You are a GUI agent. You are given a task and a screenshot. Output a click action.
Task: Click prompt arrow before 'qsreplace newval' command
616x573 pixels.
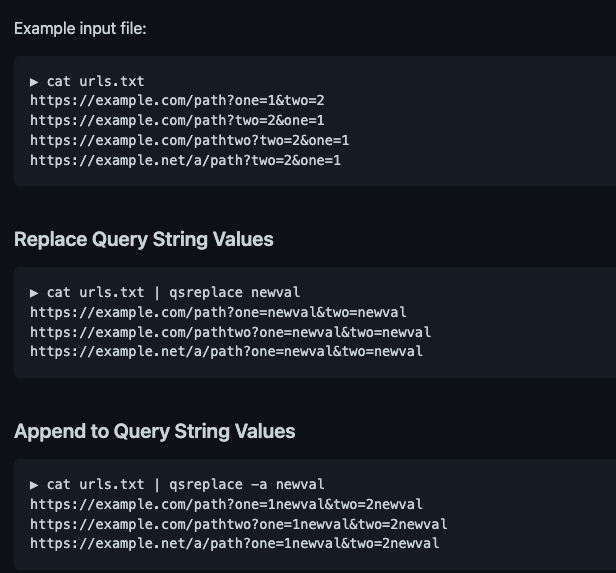(34, 293)
